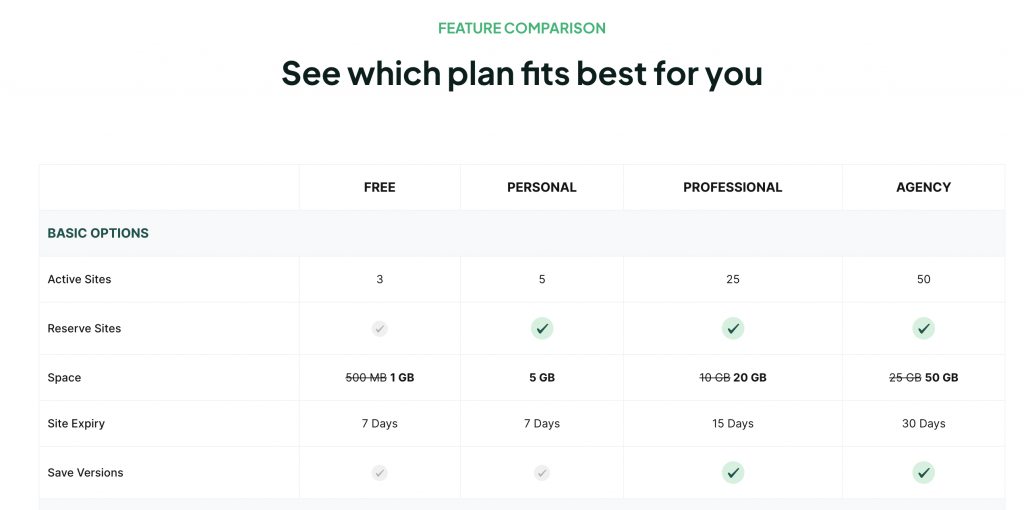Click the green Reserve Sites checkmark under Personal
Viewport: 1024px width, 510px height.
pos(542,328)
